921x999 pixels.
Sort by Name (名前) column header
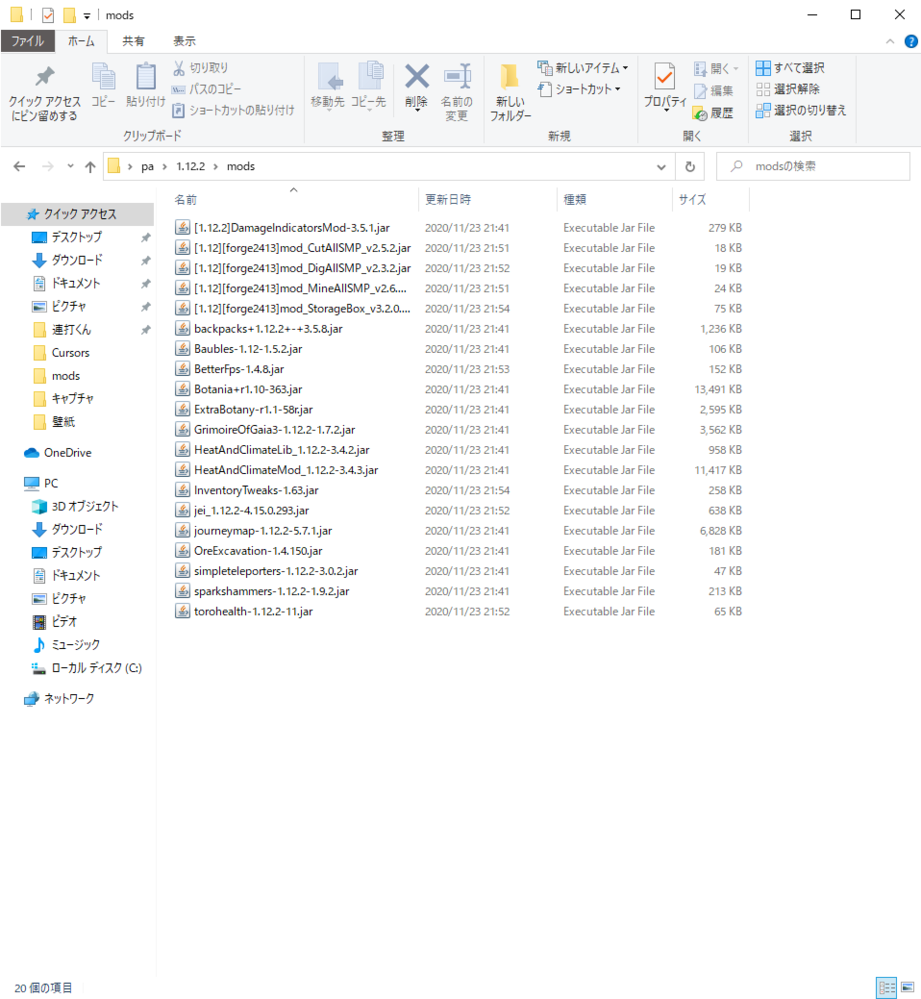point(293,200)
